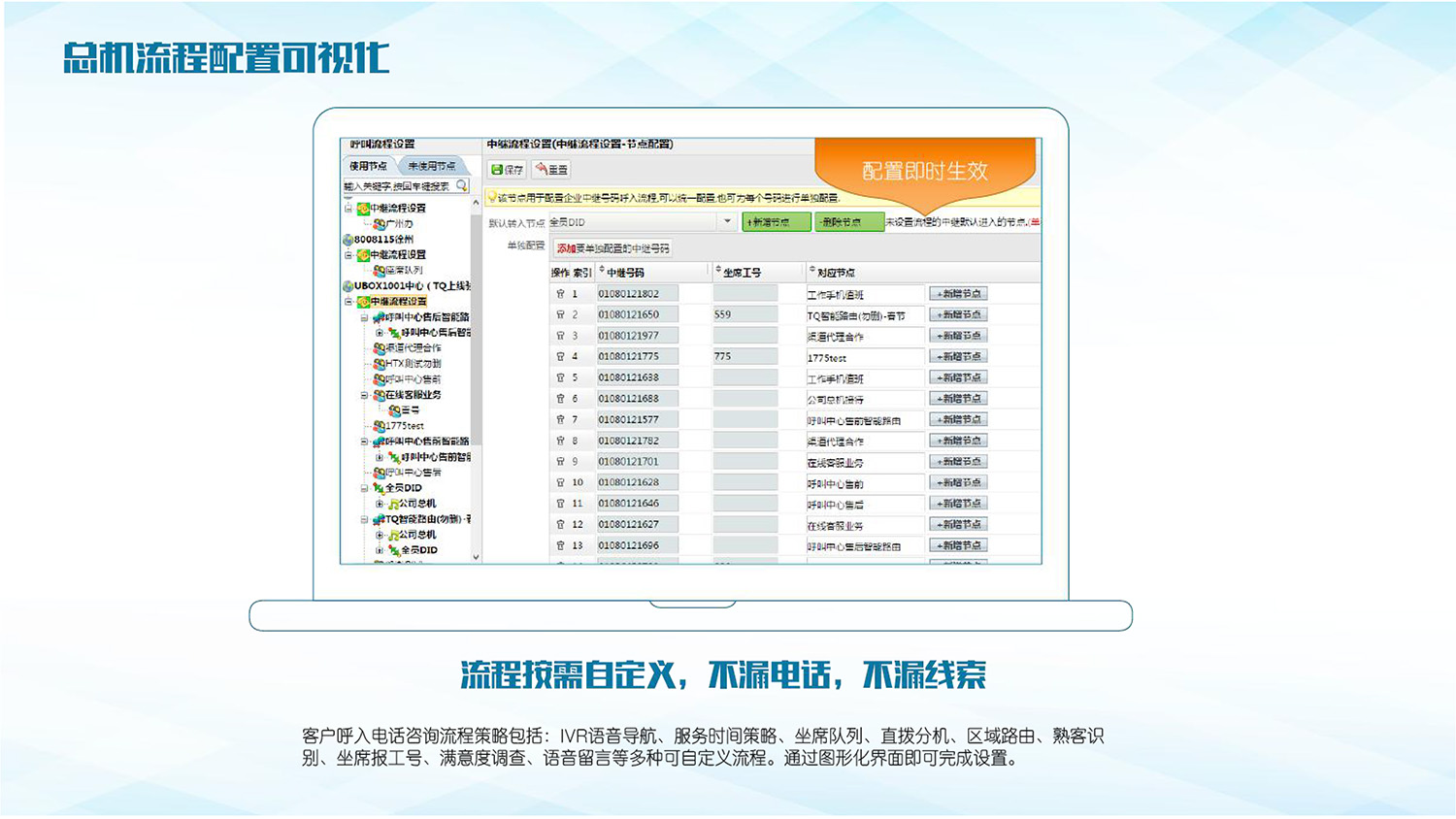The width and height of the screenshot is (1456, 819).
Task: Open the 默认转入节点 dropdown showing 全员DID
Action: (727, 222)
